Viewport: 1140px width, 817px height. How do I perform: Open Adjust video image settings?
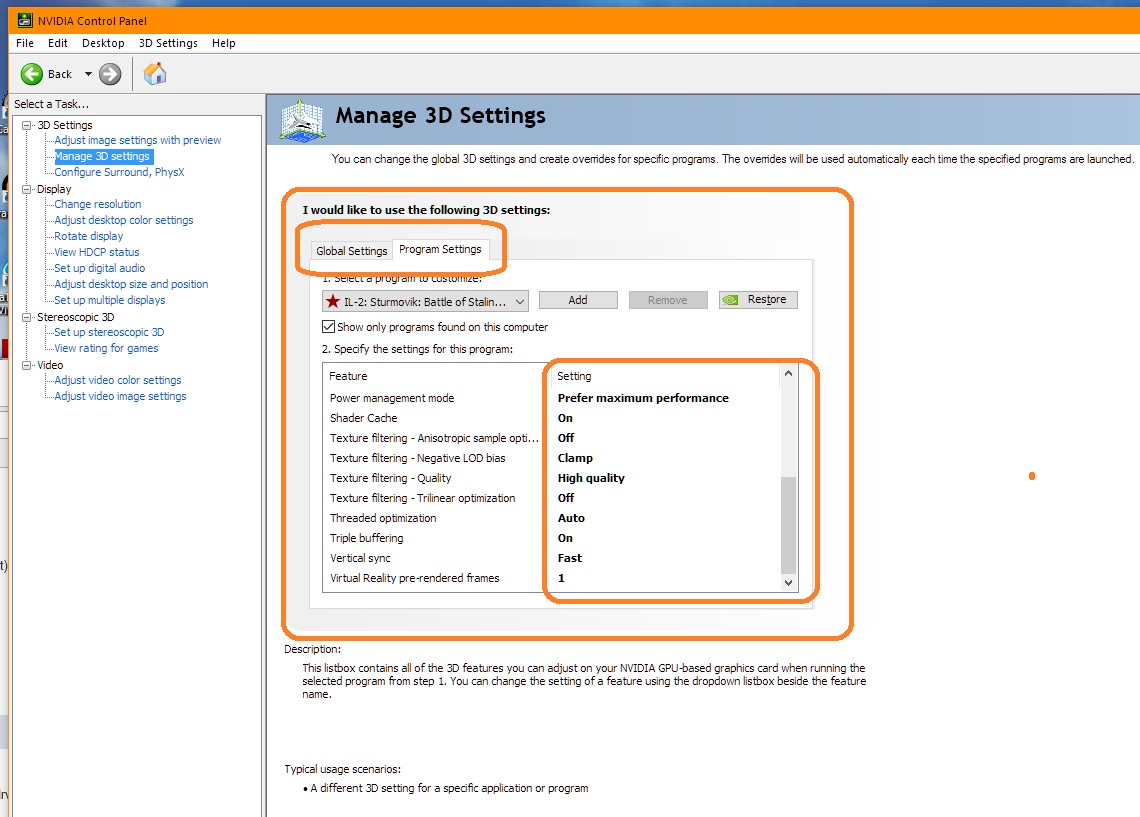coord(120,396)
